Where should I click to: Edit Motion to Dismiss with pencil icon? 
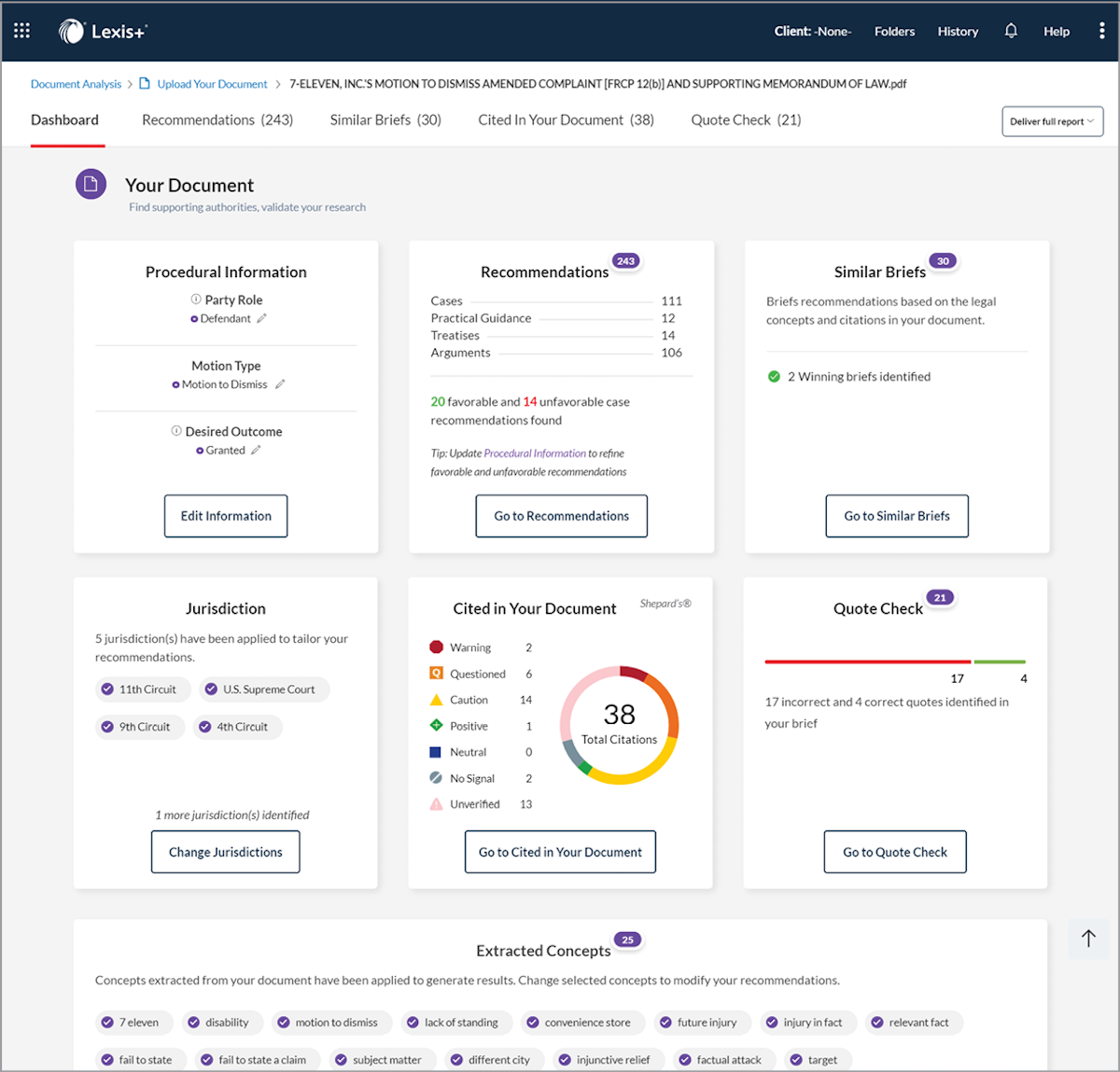280,383
